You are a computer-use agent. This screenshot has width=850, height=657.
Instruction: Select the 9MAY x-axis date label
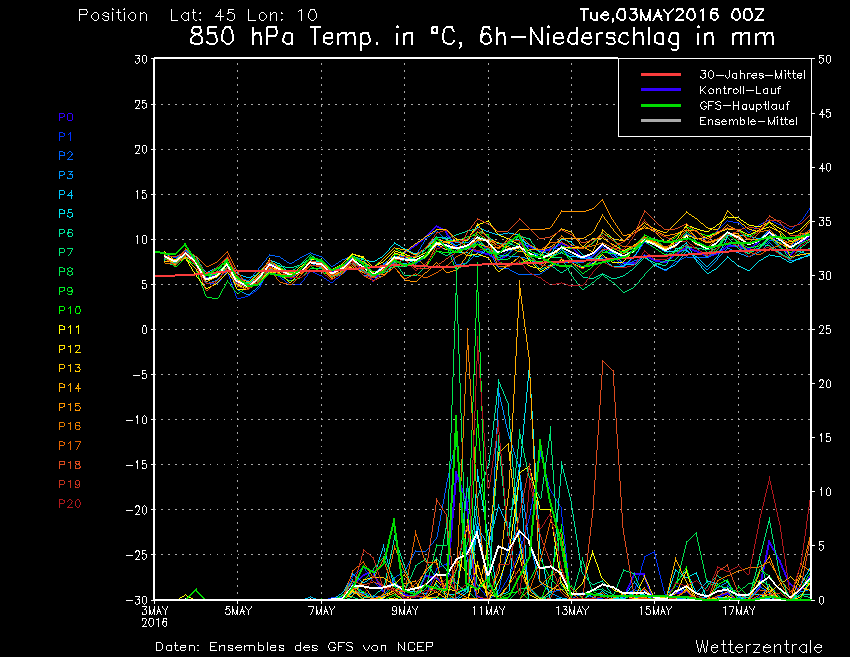coord(405,611)
